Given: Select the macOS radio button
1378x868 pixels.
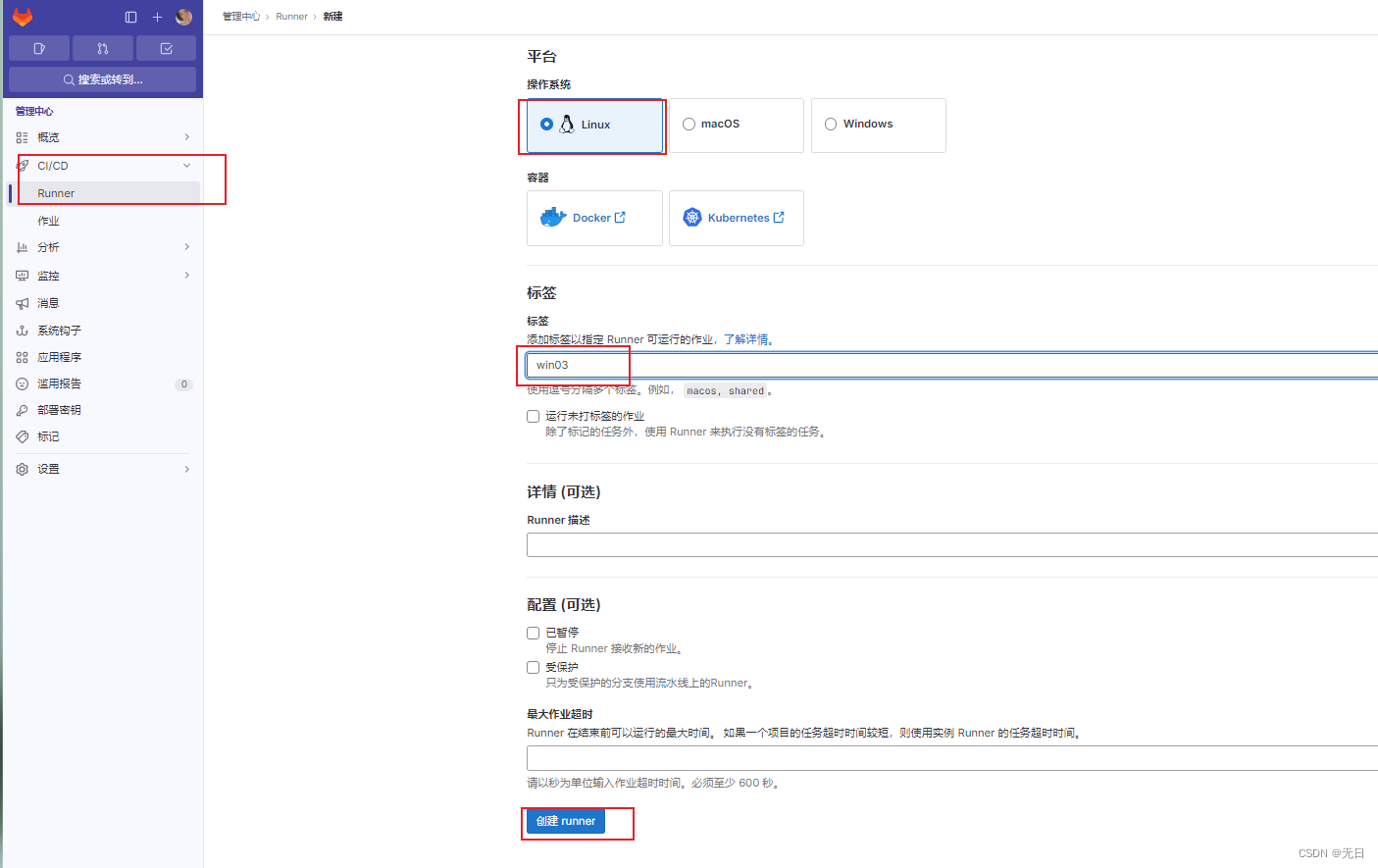Looking at the screenshot, I should point(689,124).
